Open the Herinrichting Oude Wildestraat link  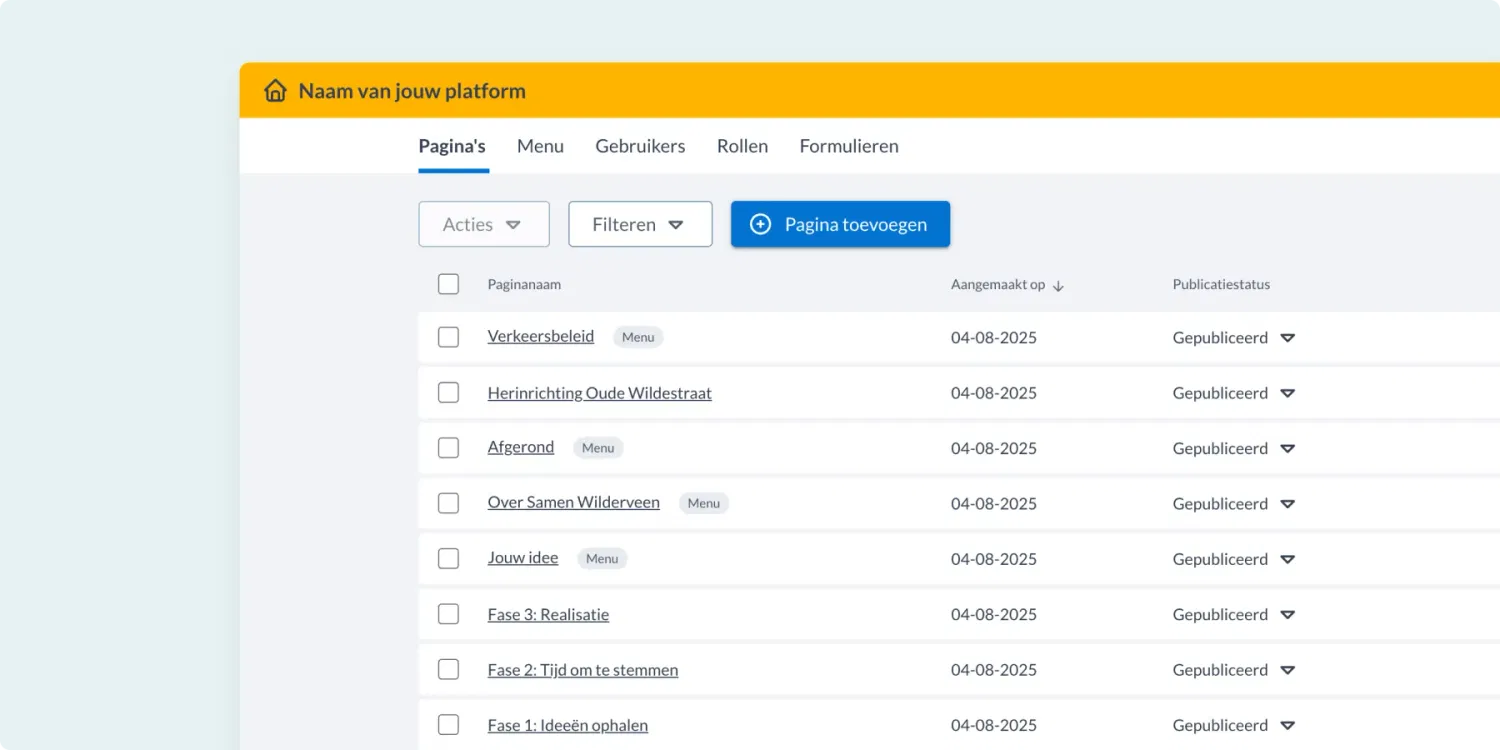[x=600, y=393]
